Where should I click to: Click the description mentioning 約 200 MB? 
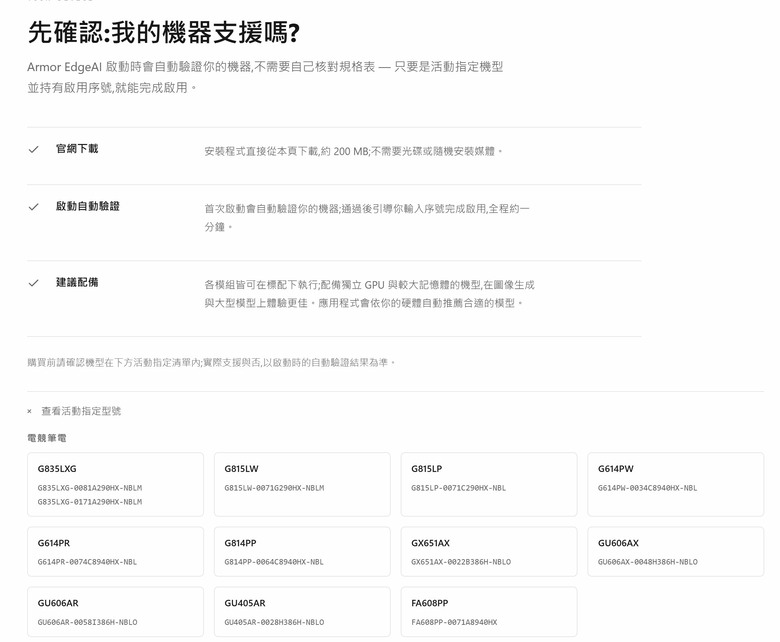pos(354,151)
